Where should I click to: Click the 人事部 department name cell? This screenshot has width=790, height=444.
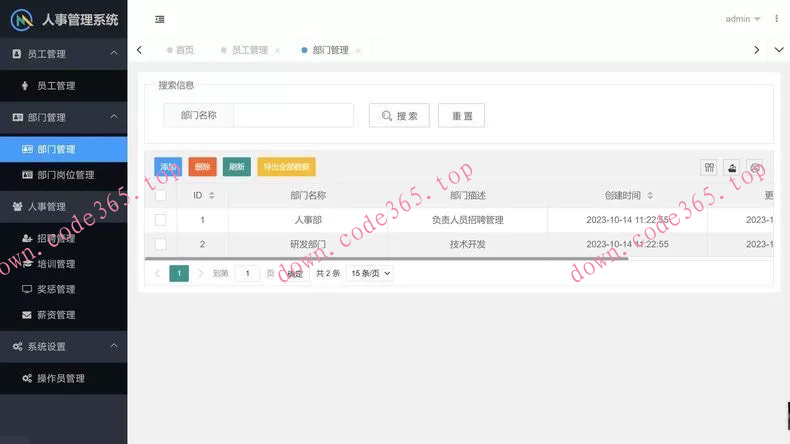[308, 220]
